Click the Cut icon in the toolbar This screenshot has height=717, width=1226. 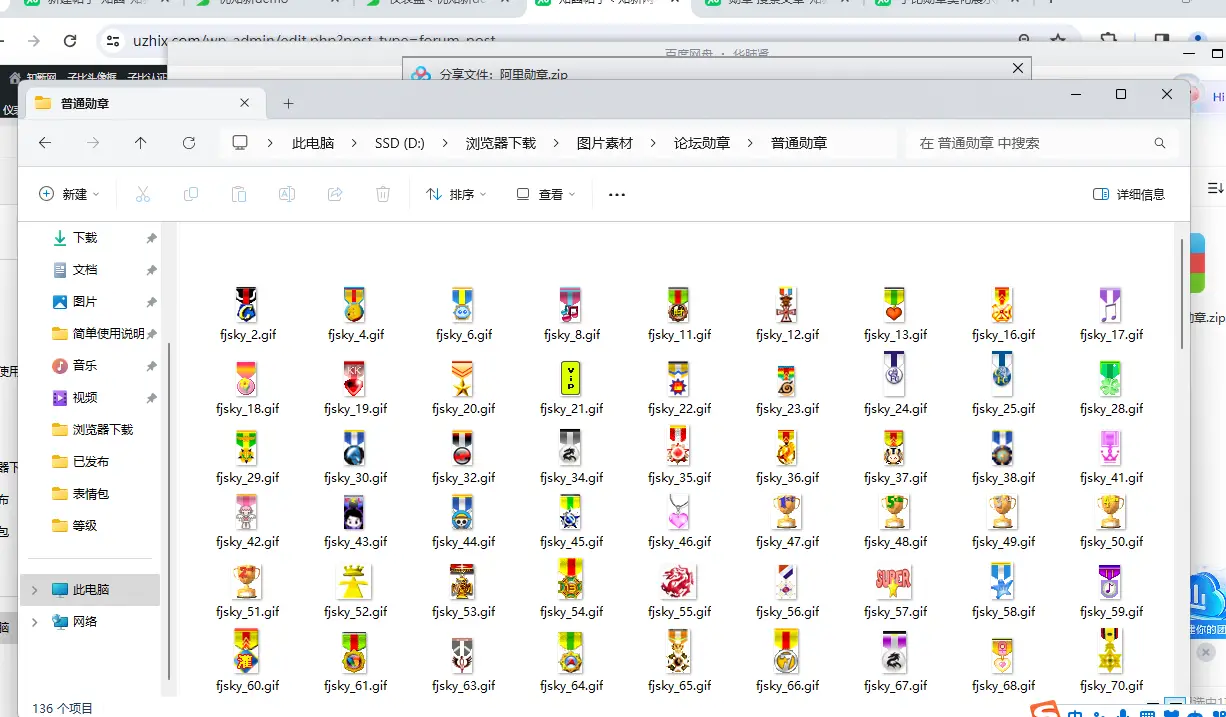coord(143,194)
